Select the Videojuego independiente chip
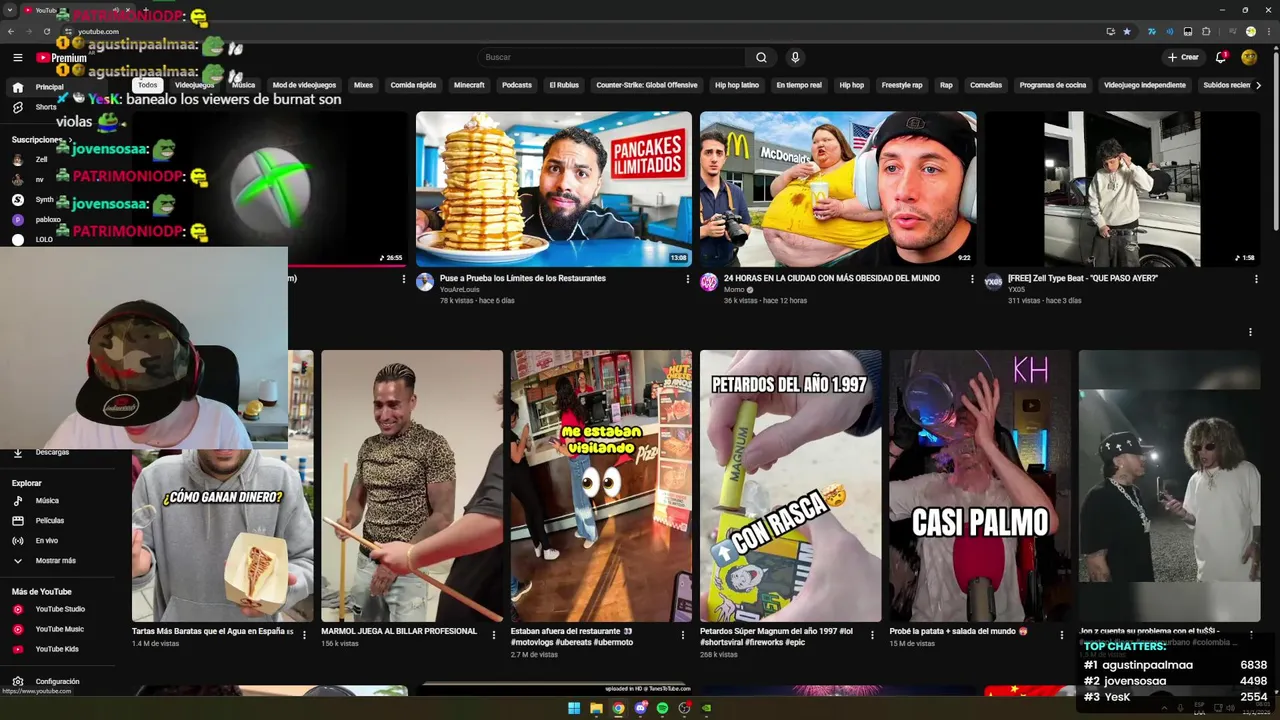The image size is (1280, 720). (x=1145, y=85)
